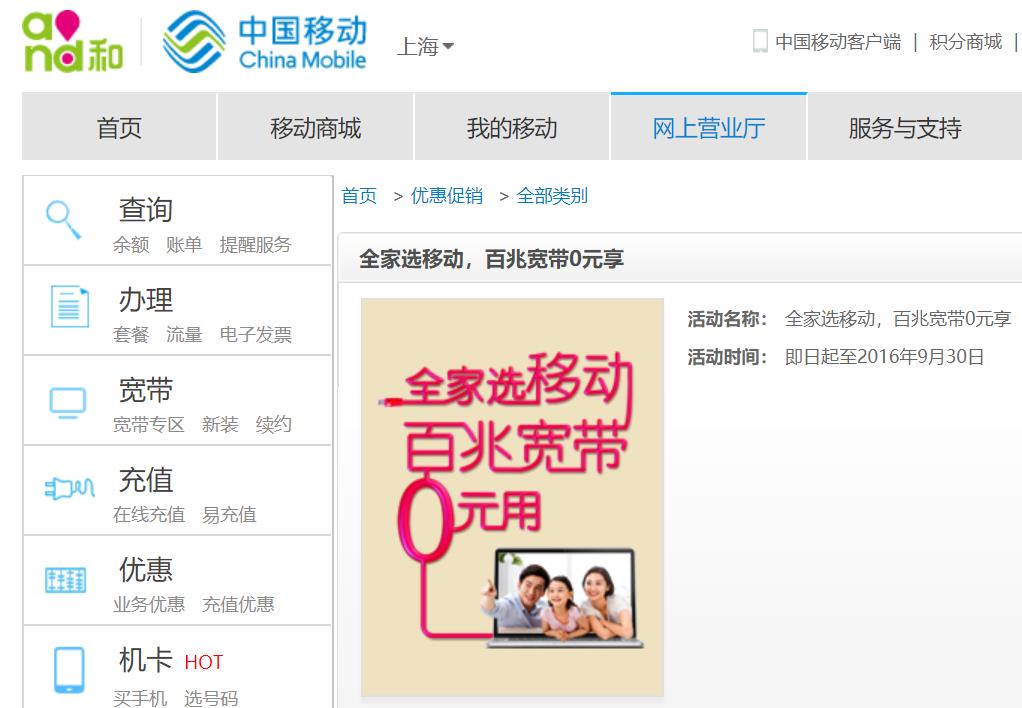The height and width of the screenshot is (708, 1022).
Task: Click the monitor icon beside 宽带
Action: click(68, 402)
